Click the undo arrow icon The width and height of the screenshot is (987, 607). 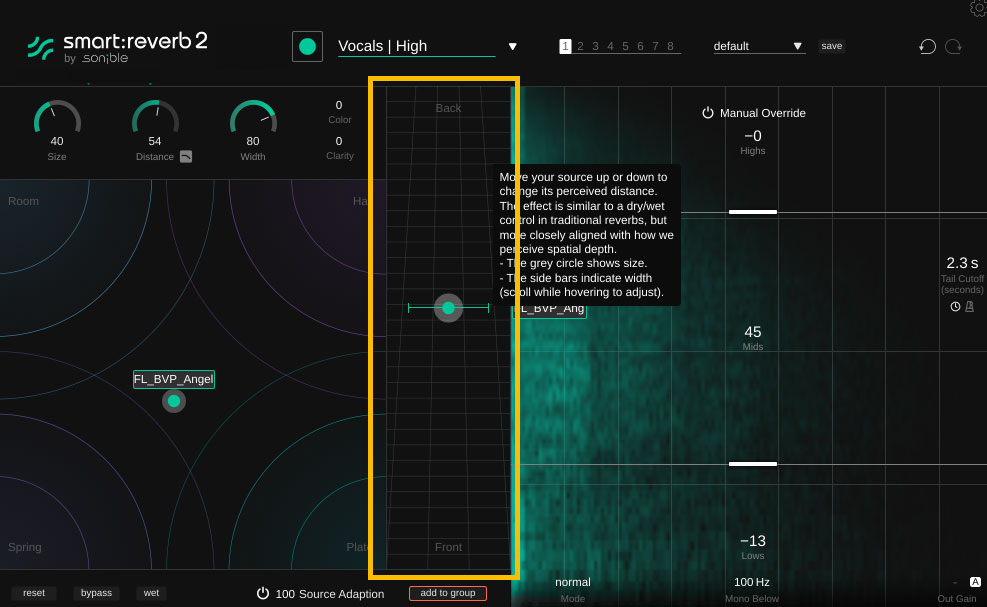coord(928,47)
